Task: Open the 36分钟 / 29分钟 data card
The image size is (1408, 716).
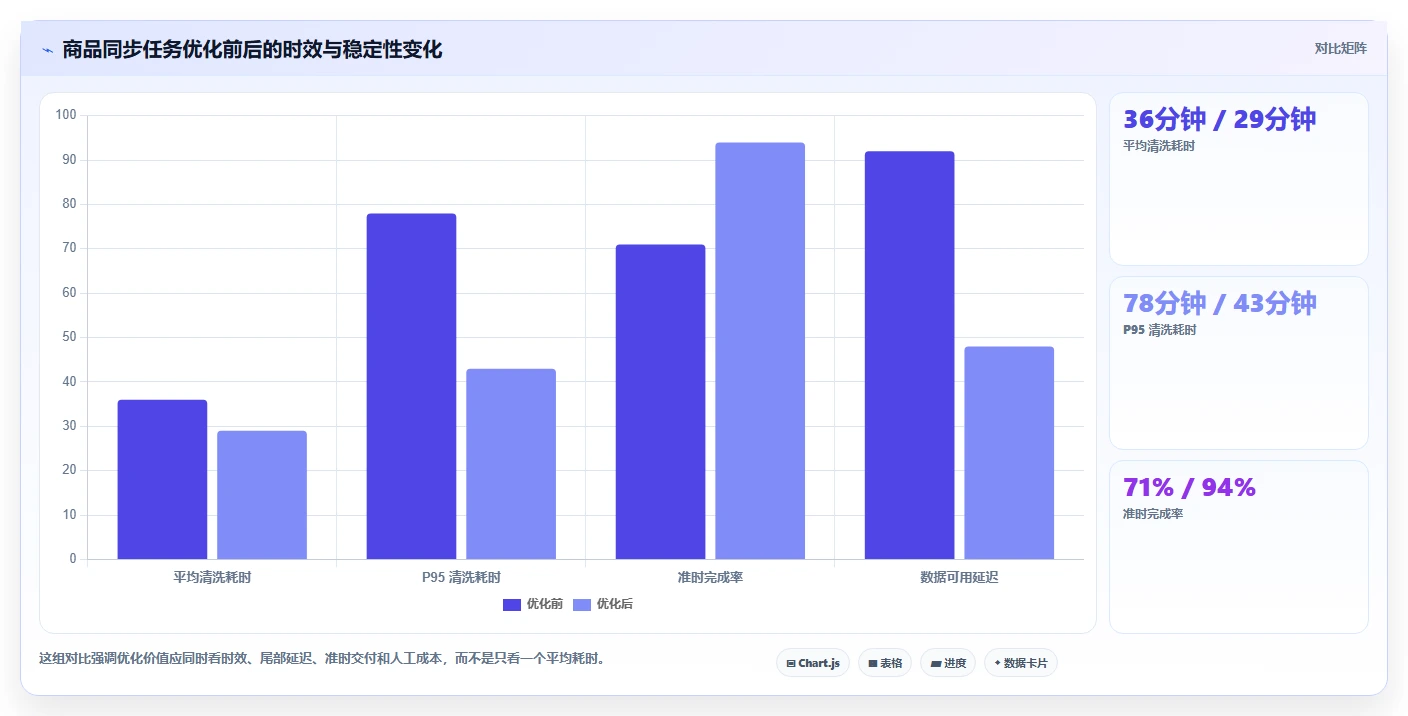Action: (x=1239, y=179)
